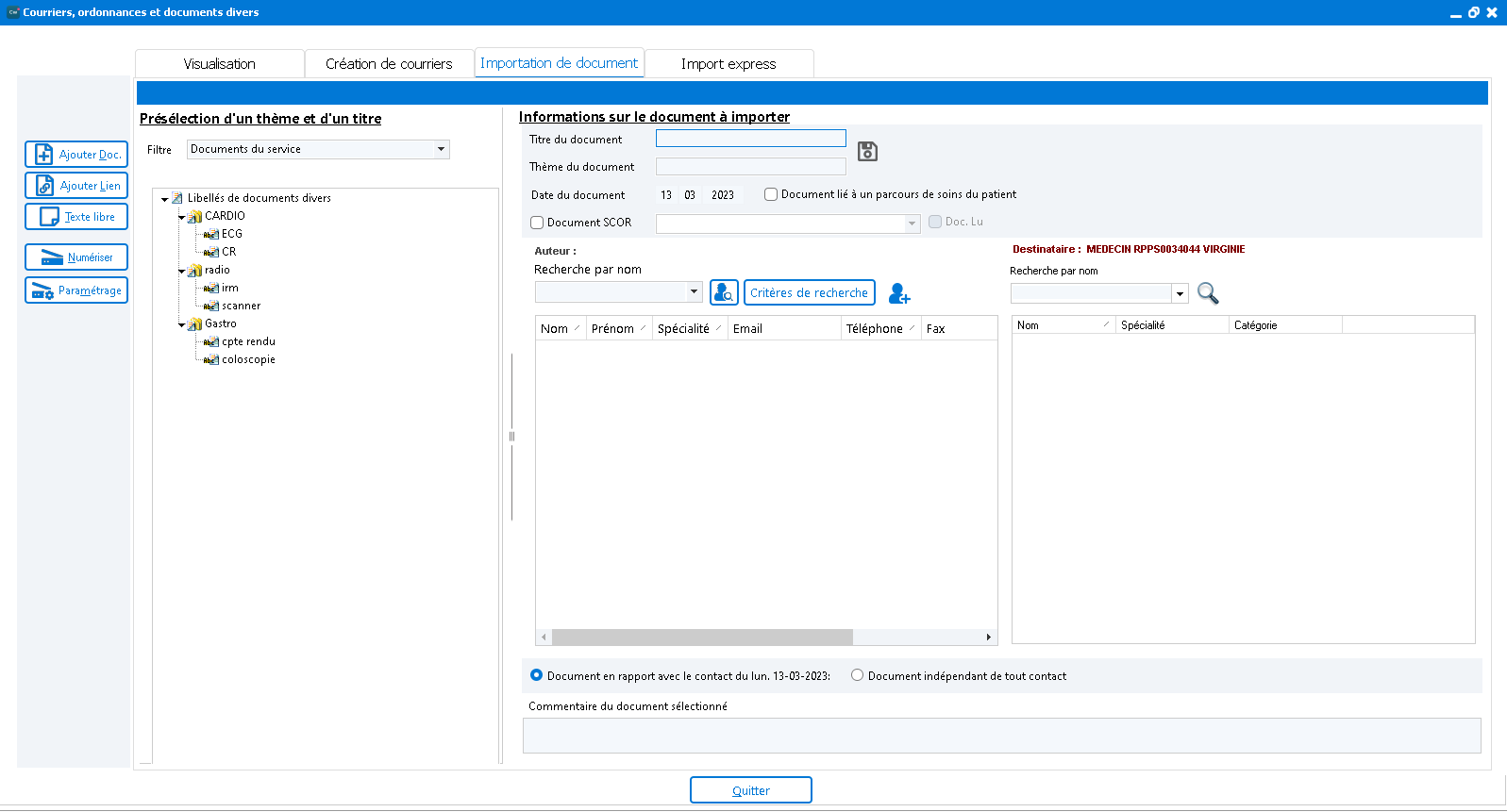This screenshot has width=1507, height=812.
Task: Click the author table horizontal scrollbar
Action: [702, 638]
